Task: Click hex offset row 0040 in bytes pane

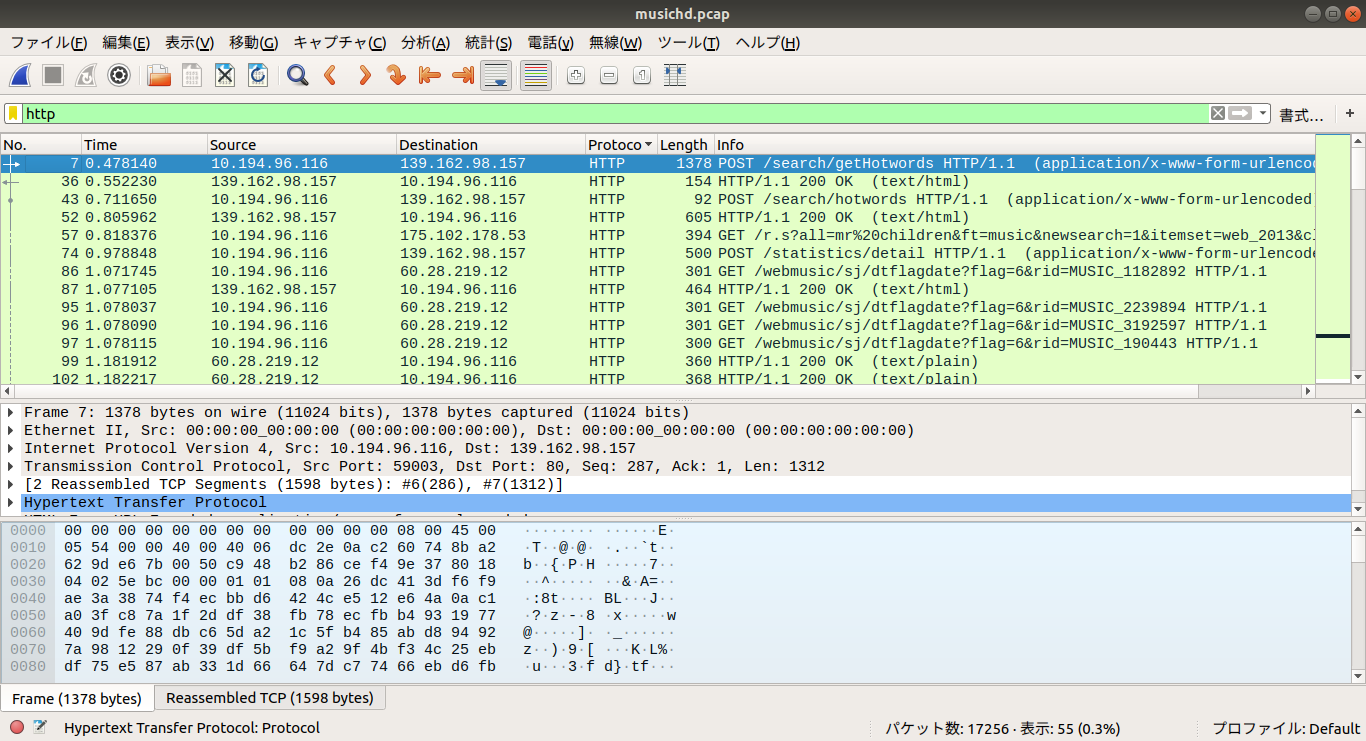Action: coord(28,598)
